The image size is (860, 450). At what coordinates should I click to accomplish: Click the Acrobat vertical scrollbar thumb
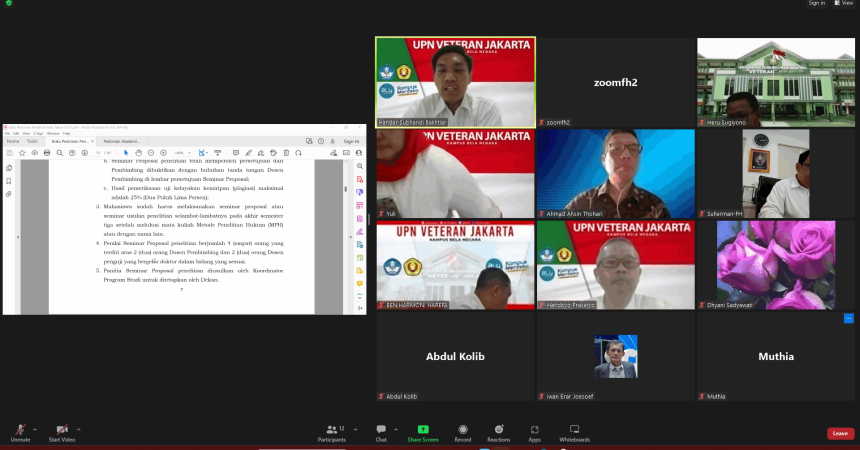click(x=346, y=189)
